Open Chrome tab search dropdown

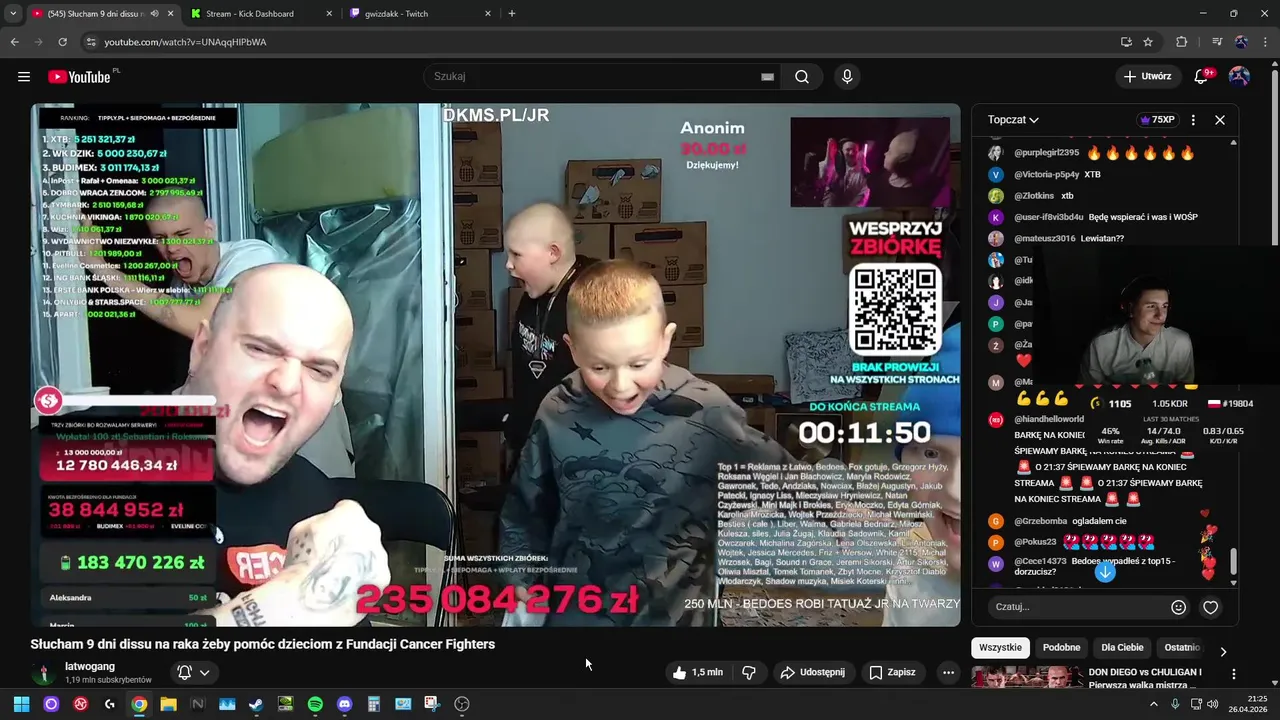(12, 14)
